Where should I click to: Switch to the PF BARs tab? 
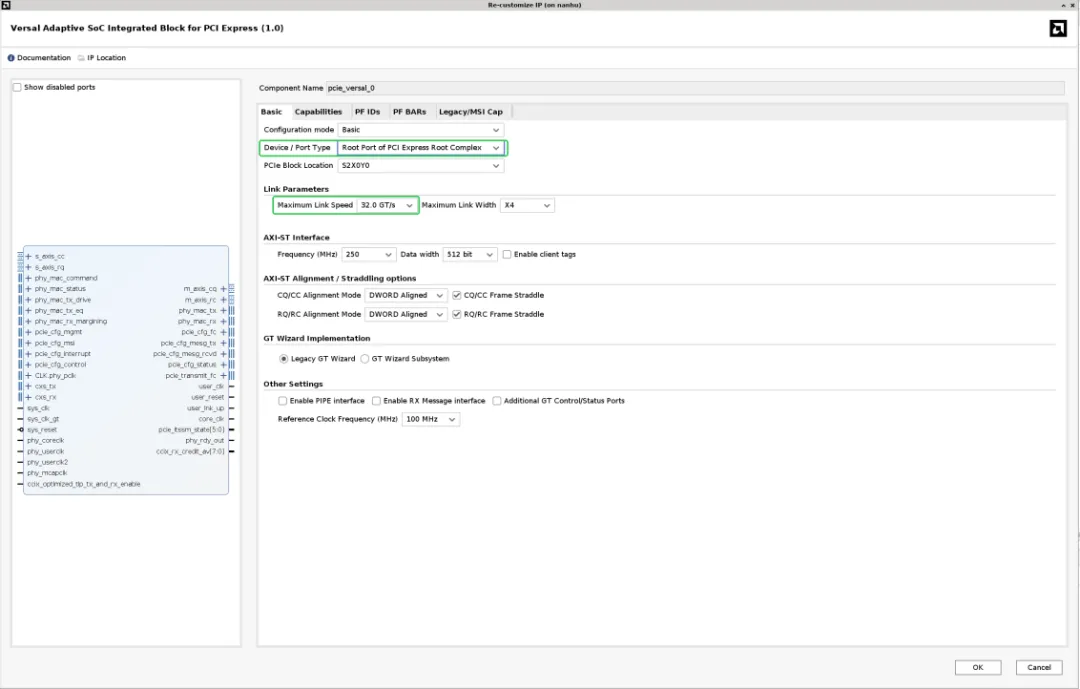[x=409, y=112]
